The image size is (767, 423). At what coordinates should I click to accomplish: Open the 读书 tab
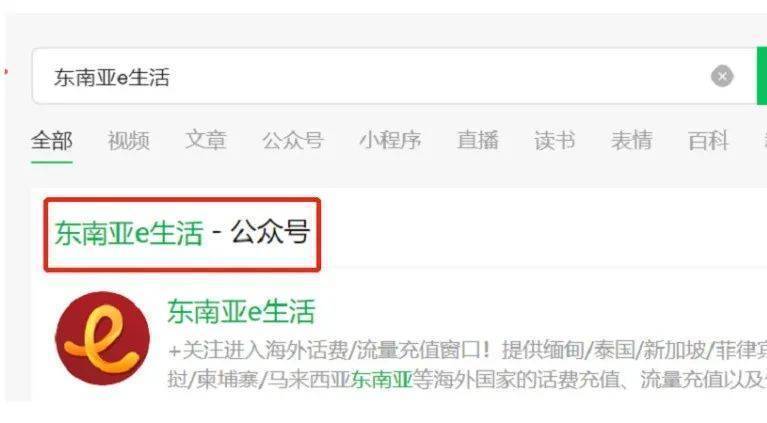click(x=554, y=141)
